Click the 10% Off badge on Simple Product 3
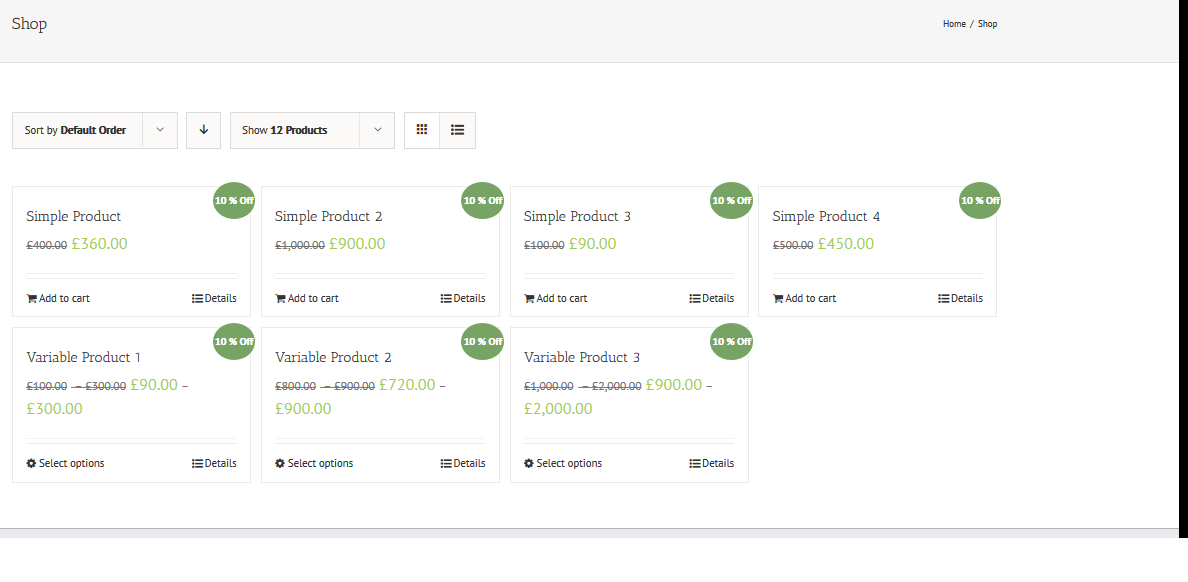The width and height of the screenshot is (1188, 582). (x=731, y=200)
